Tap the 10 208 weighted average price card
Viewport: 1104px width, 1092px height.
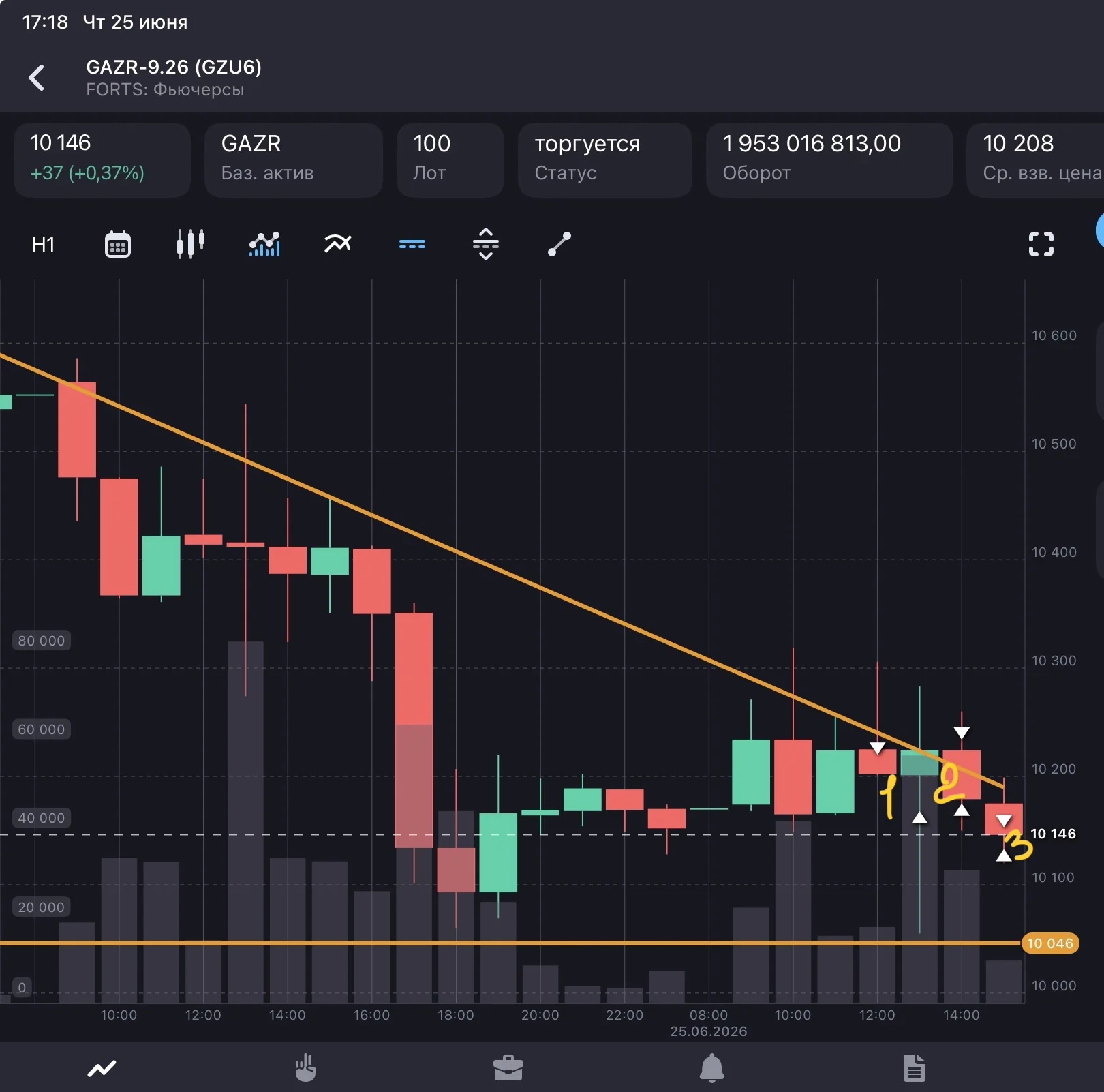1035,160
